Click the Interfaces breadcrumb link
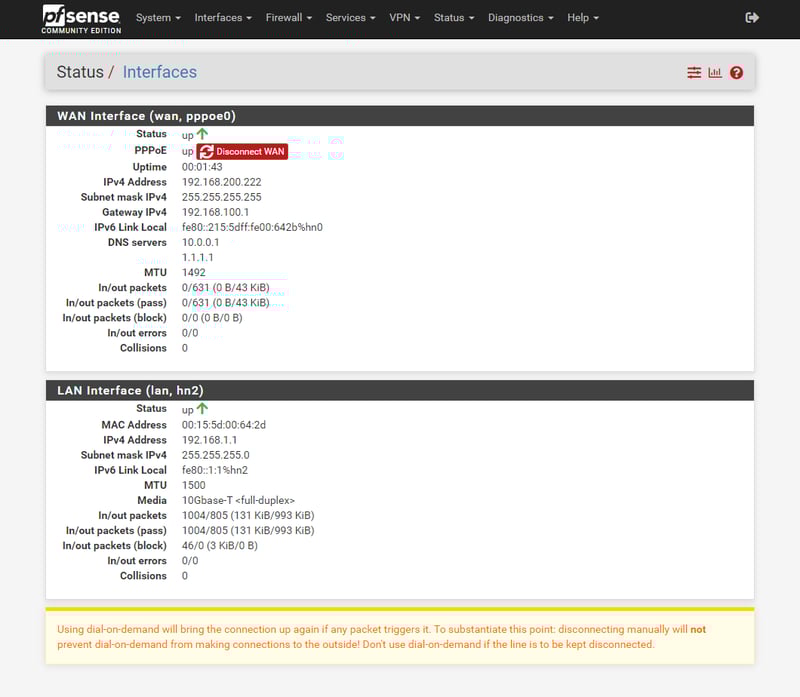The image size is (800, 697). coord(159,72)
